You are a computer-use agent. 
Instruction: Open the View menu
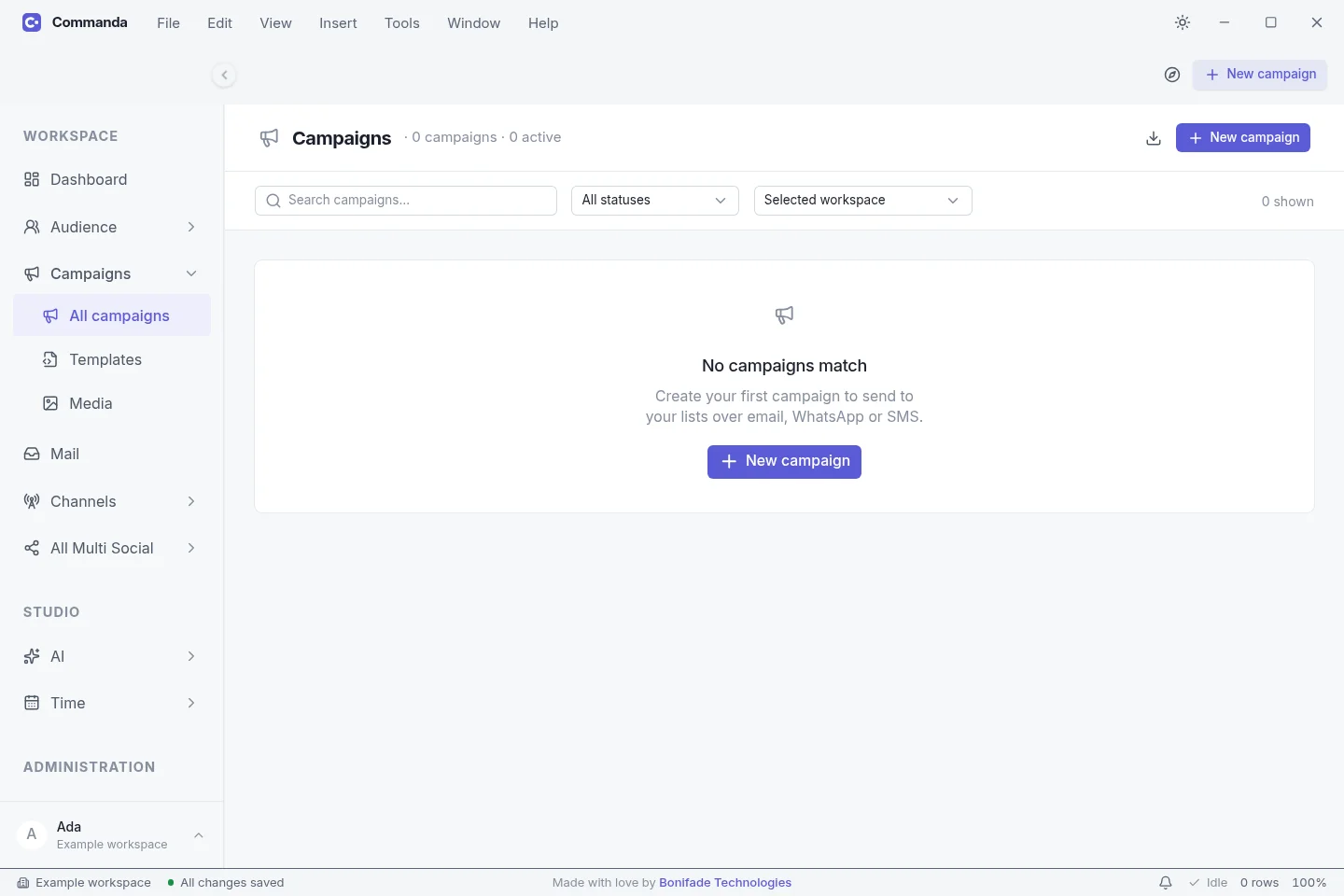[x=275, y=23]
